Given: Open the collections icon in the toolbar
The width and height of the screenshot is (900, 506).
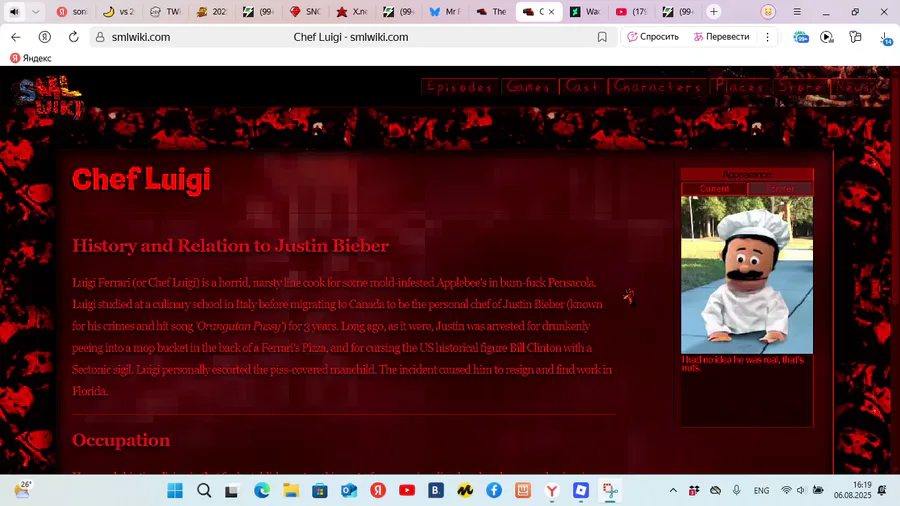Looking at the screenshot, I should [x=855, y=37].
